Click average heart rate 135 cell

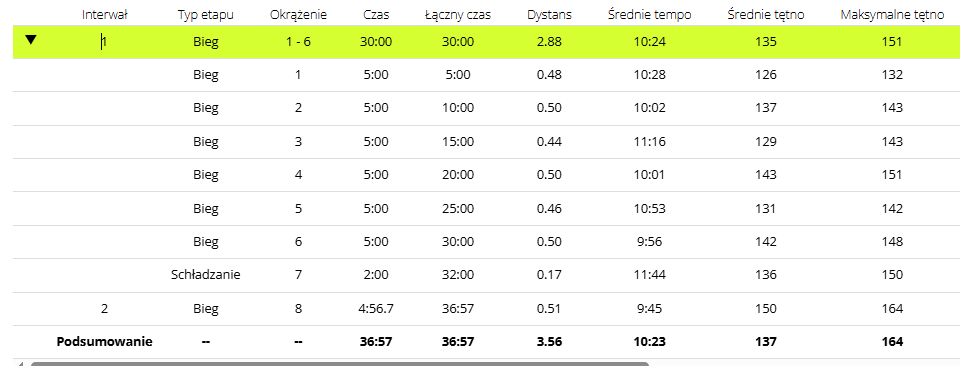766,42
